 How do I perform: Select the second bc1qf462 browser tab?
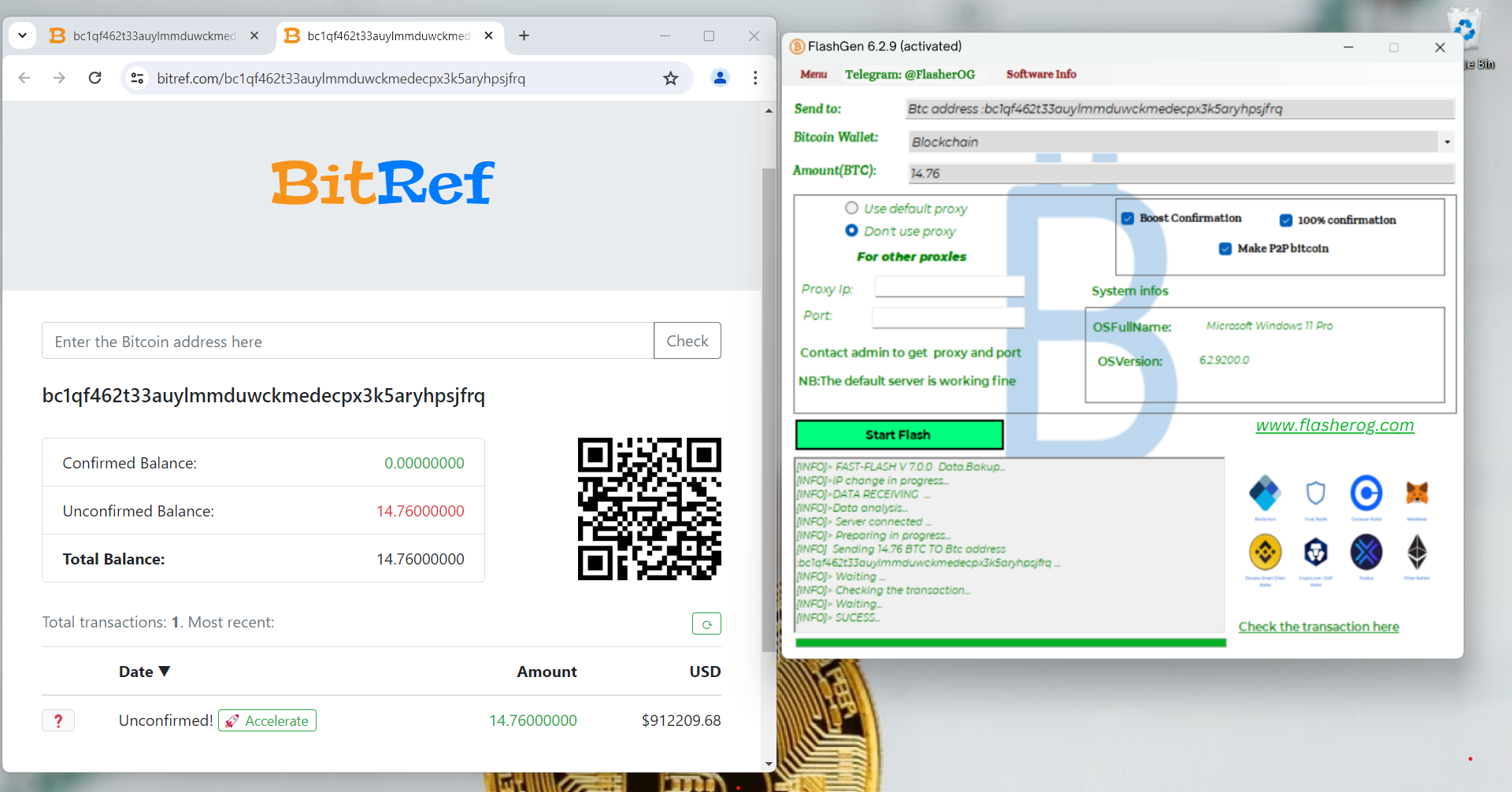[388, 35]
